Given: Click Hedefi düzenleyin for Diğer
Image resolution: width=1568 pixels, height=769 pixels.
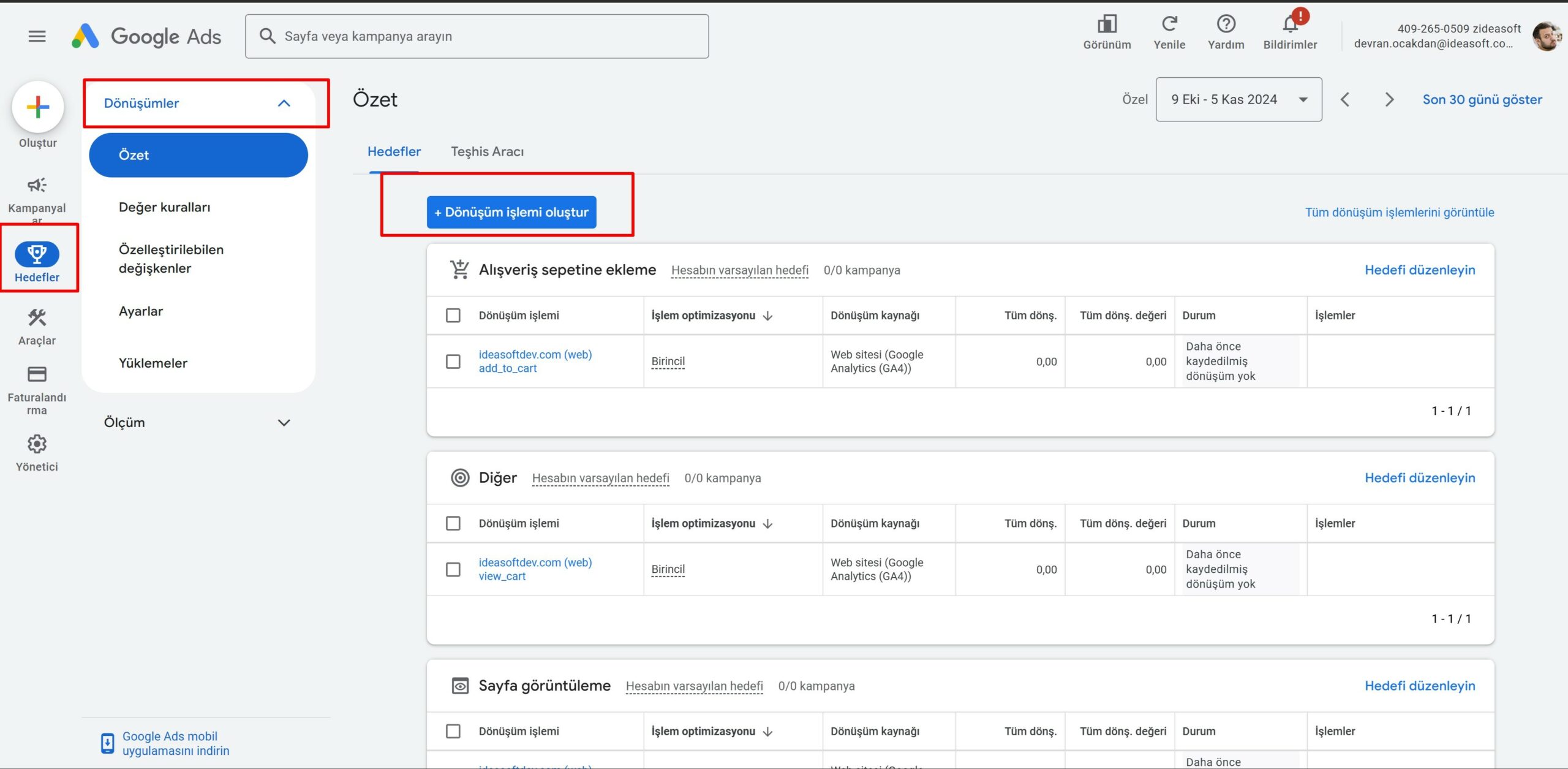Looking at the screenshot, I should (1420, 477).
